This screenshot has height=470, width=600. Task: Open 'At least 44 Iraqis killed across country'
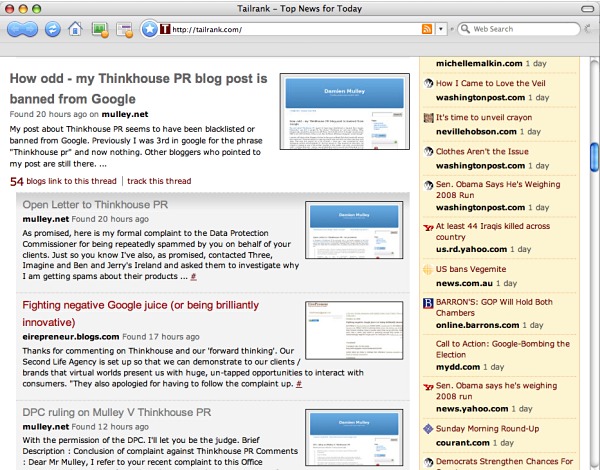tap(493, 232)
